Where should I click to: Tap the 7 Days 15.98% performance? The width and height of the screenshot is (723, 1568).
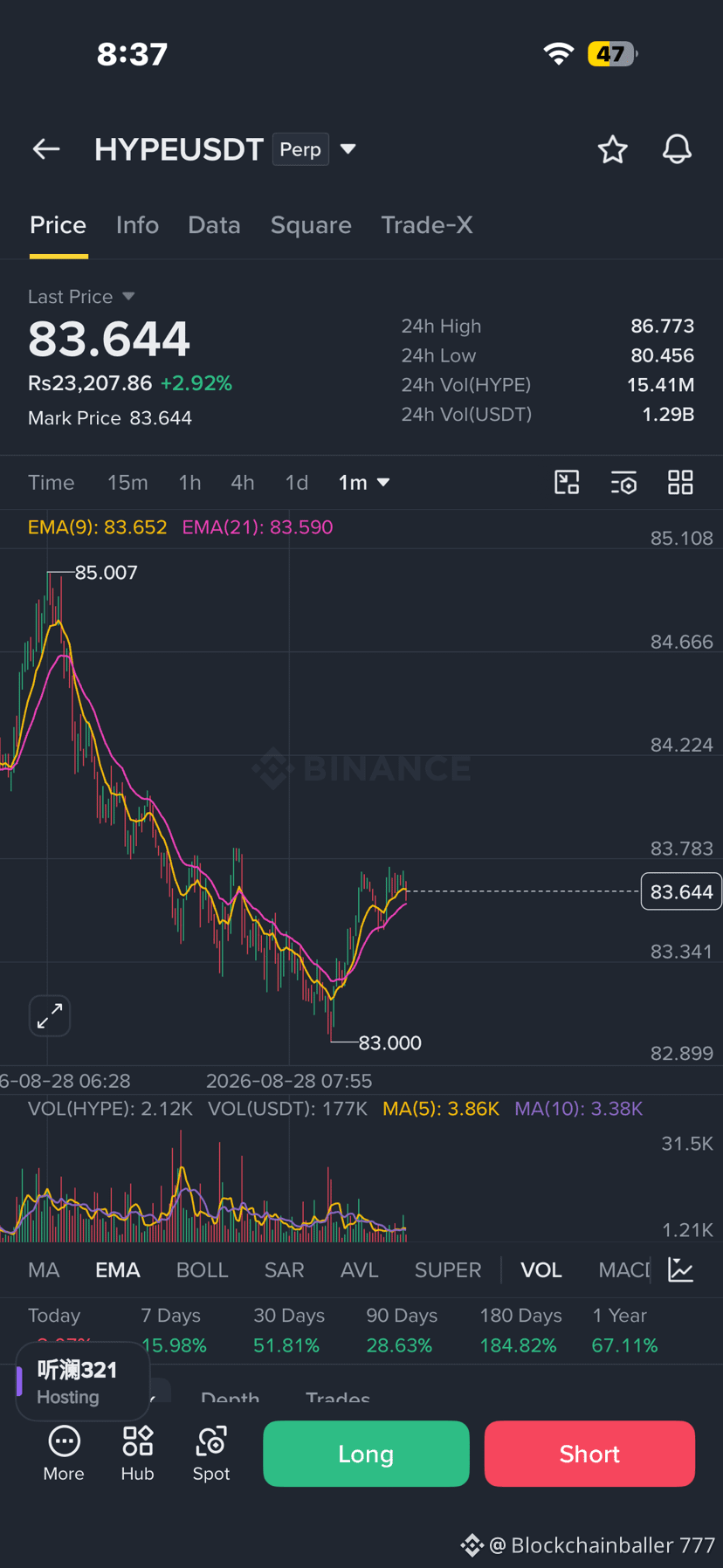[x=173, y=1331]
